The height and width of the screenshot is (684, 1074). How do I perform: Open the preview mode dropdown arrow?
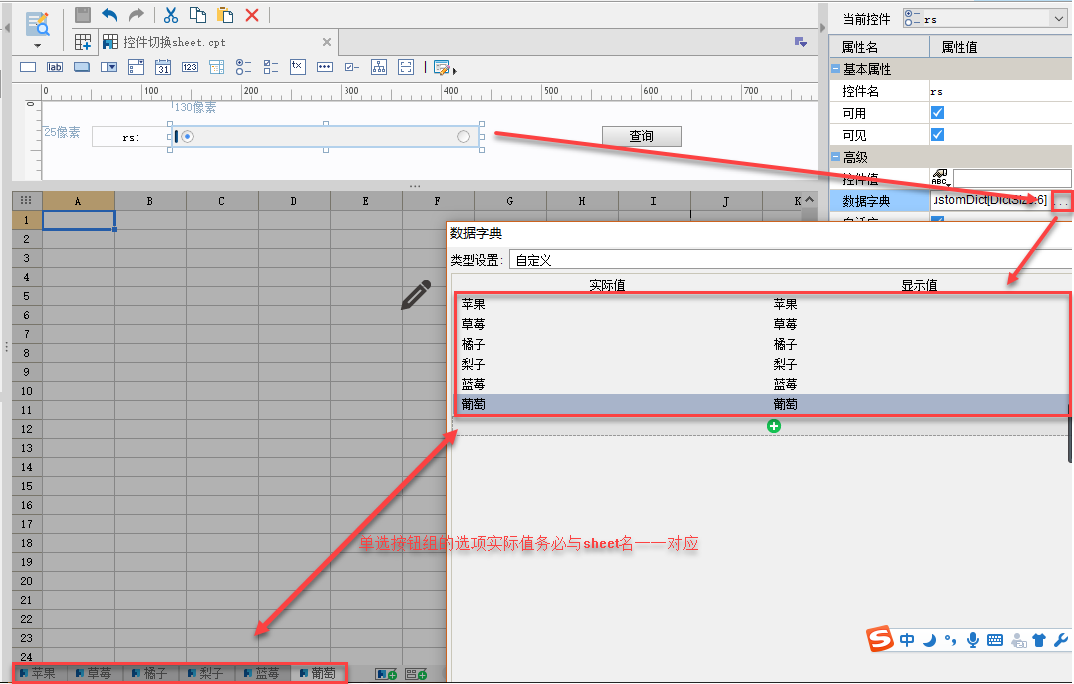[x=37, y=46]
